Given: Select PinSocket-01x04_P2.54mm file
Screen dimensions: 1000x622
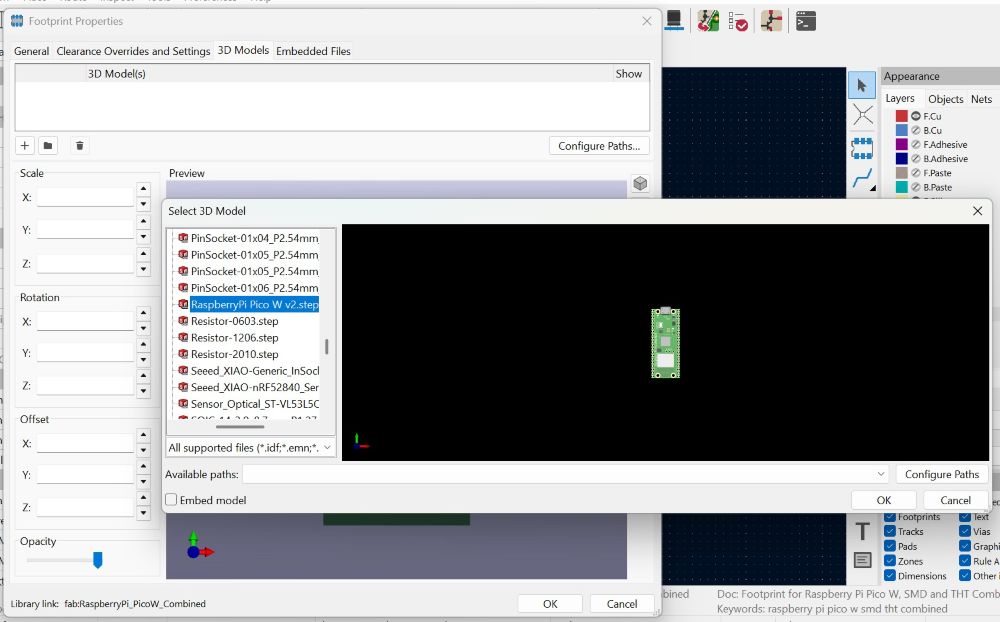Looking at the screenshot, I should point(254,238).
